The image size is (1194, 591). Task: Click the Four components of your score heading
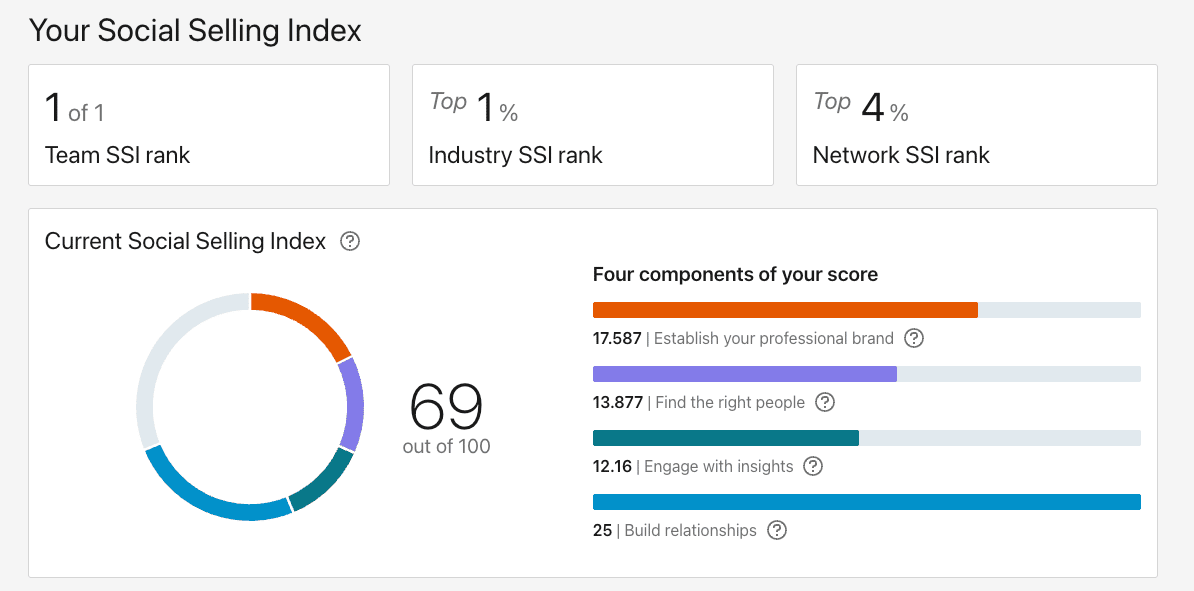(735, 274)
